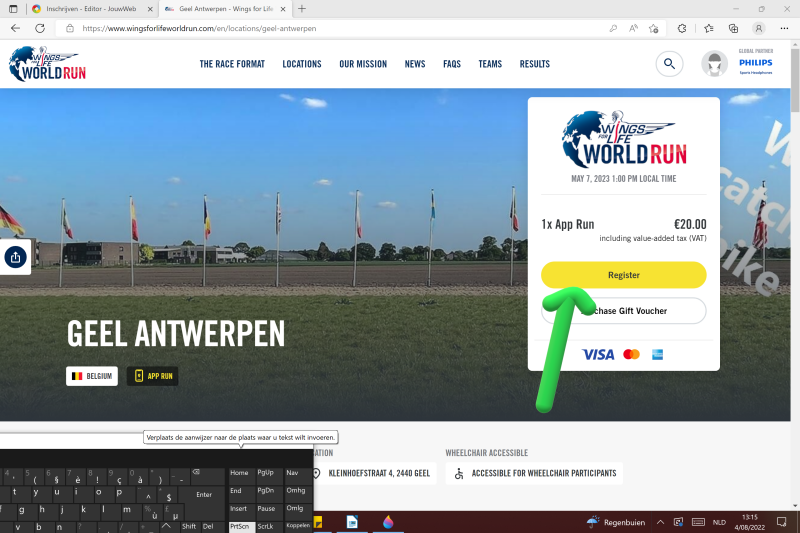Click the taskbar clock showing 13:15
The width and height of the screenshot is (800, 533).
750,522
